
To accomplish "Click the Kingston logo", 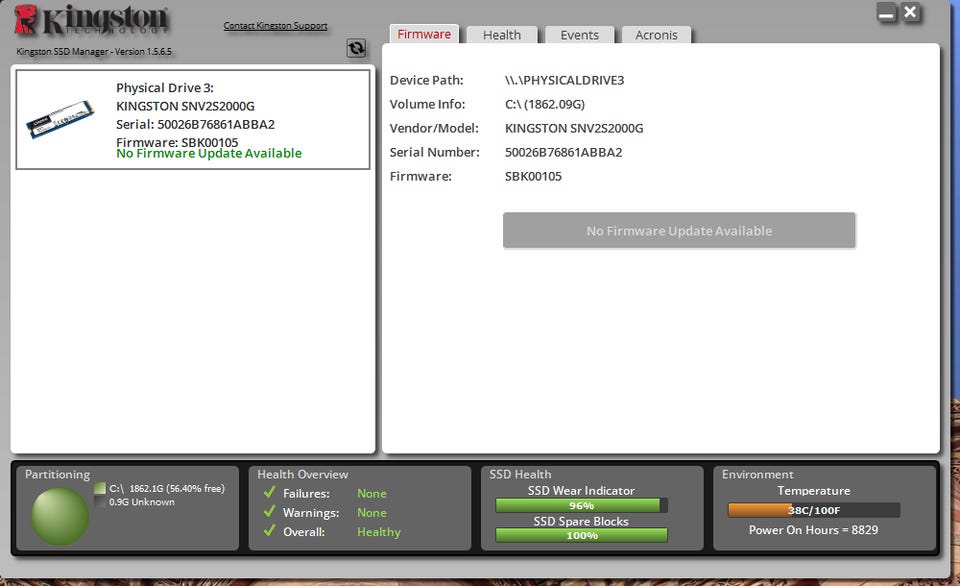I will pos(91,20).
